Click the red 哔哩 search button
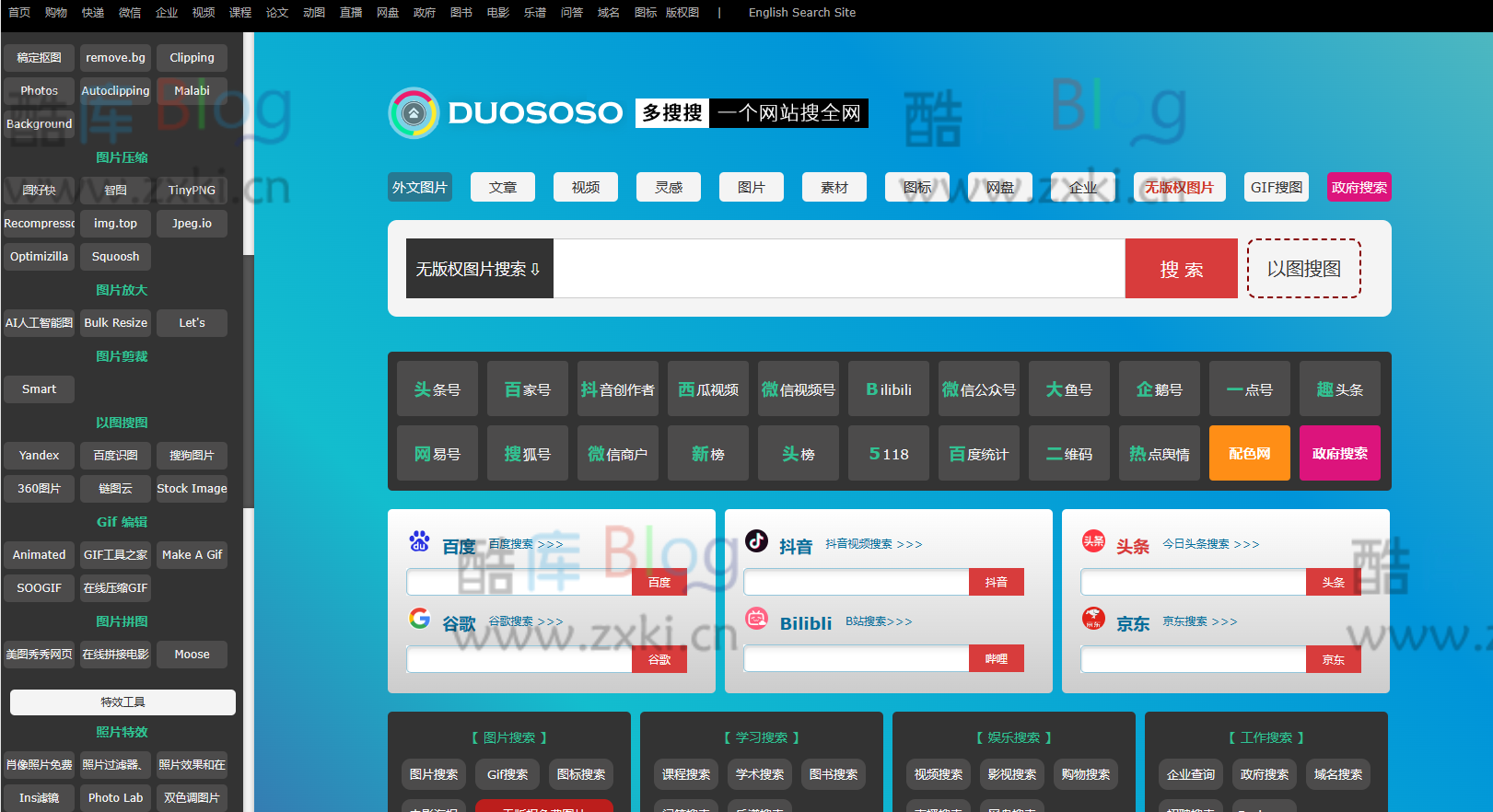The image size is (1493, 812). (x=997, y=658)
